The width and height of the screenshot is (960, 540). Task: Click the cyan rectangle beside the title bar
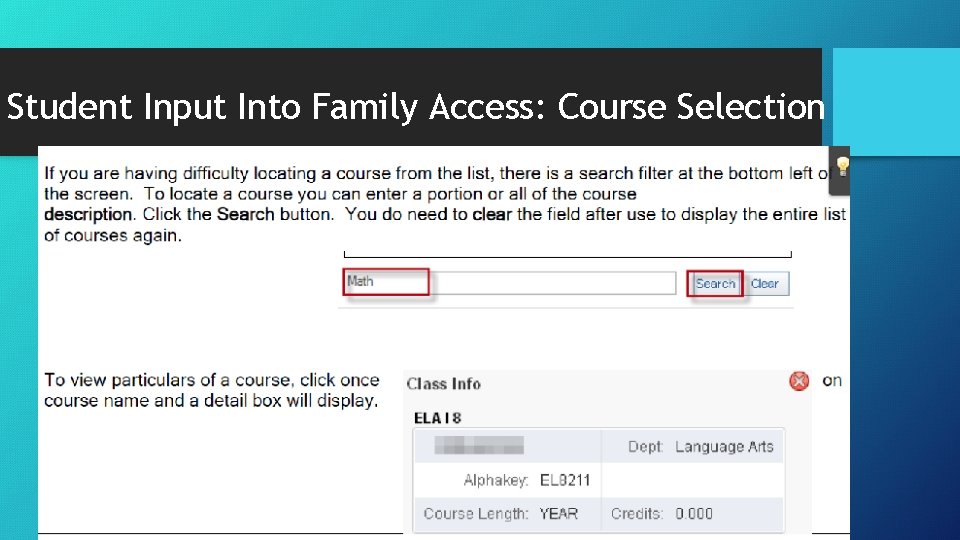click(896, 102)
